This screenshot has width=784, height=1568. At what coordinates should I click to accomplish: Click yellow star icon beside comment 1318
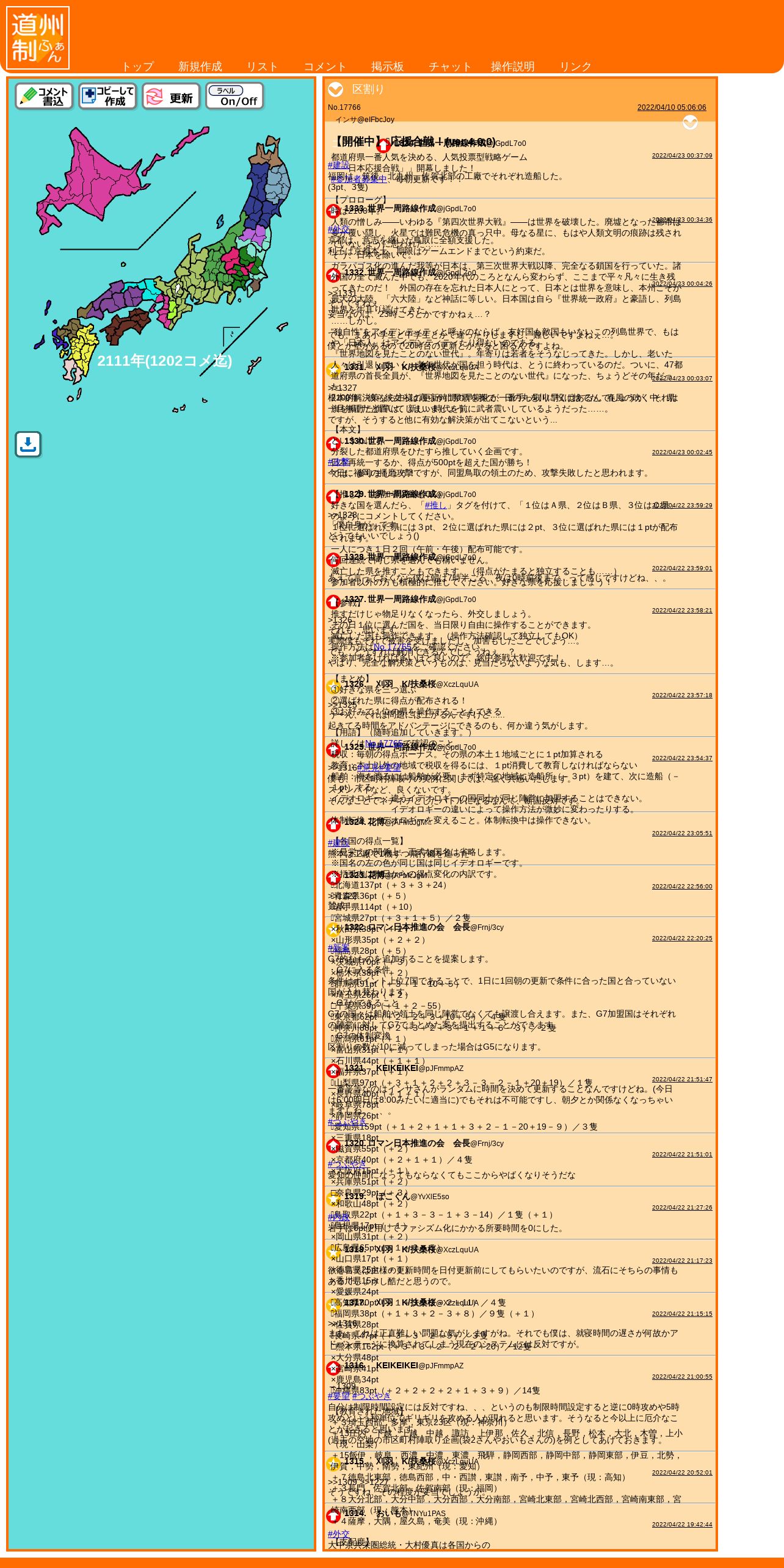tap(333, 1252)
